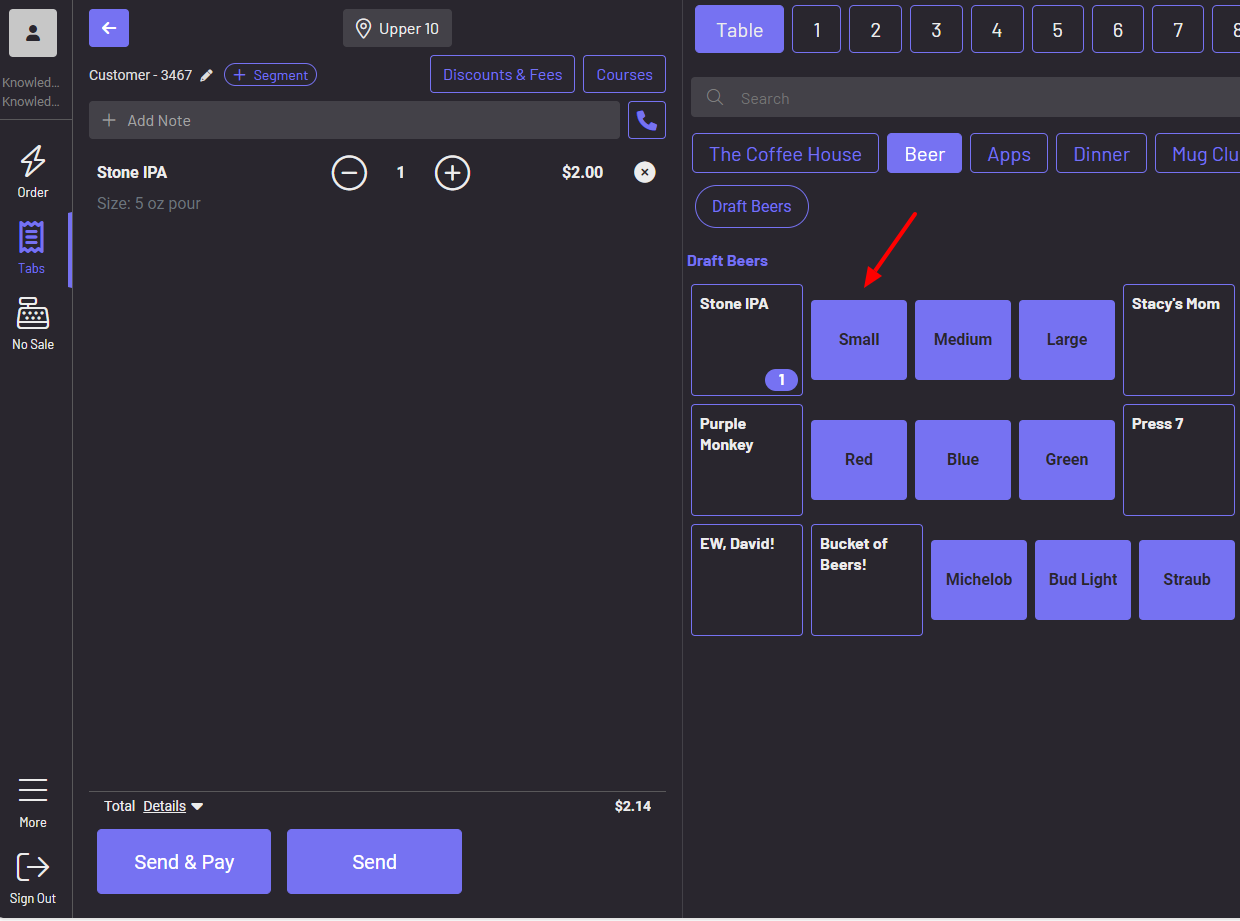Toggle the Draft Beers filter chip
The height and width of the screenshot is (921, 1240).
click(x=751, y=206)
